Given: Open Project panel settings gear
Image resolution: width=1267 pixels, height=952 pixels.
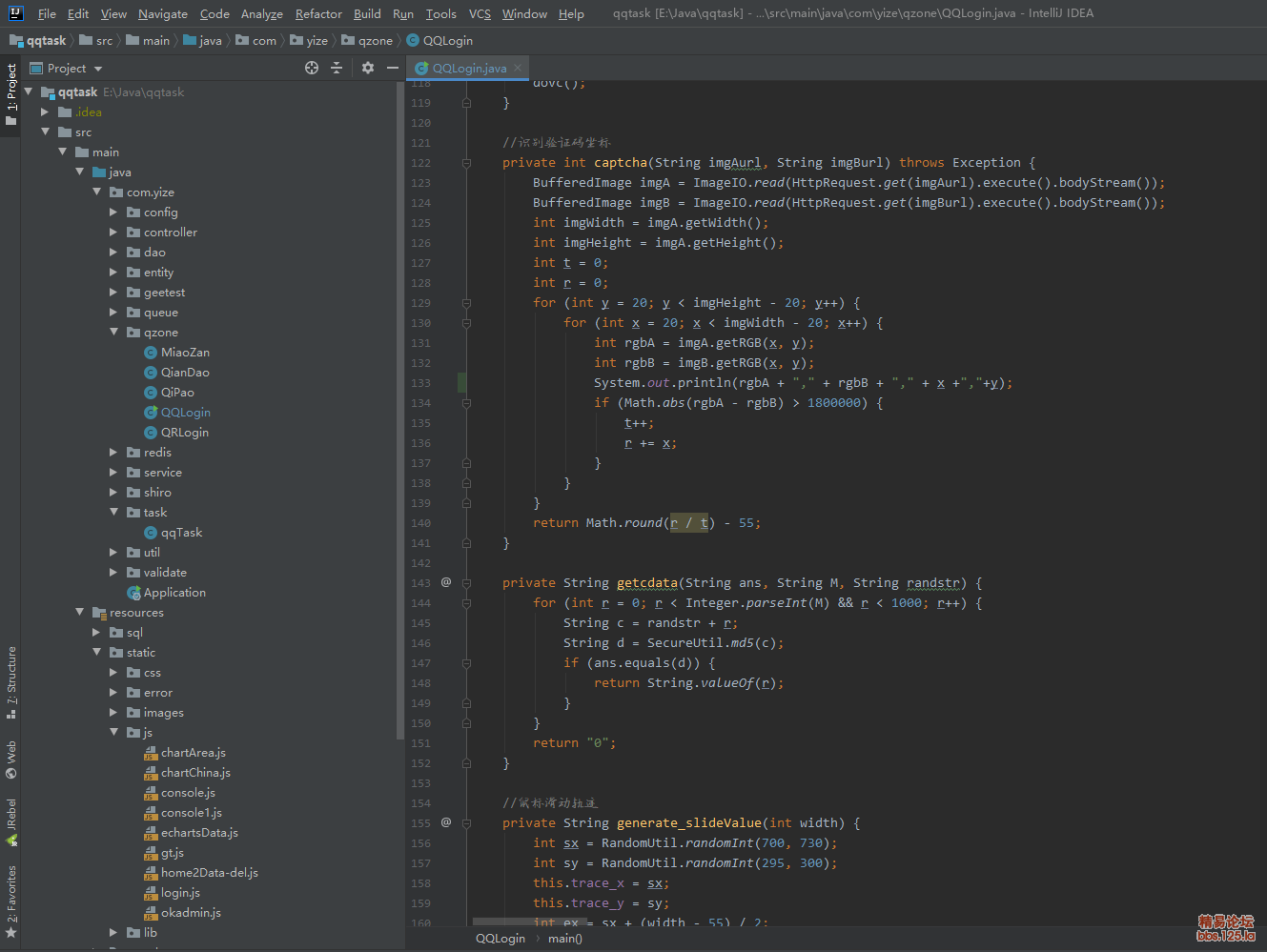Looking at the screenshot, I should pos(368,68).
